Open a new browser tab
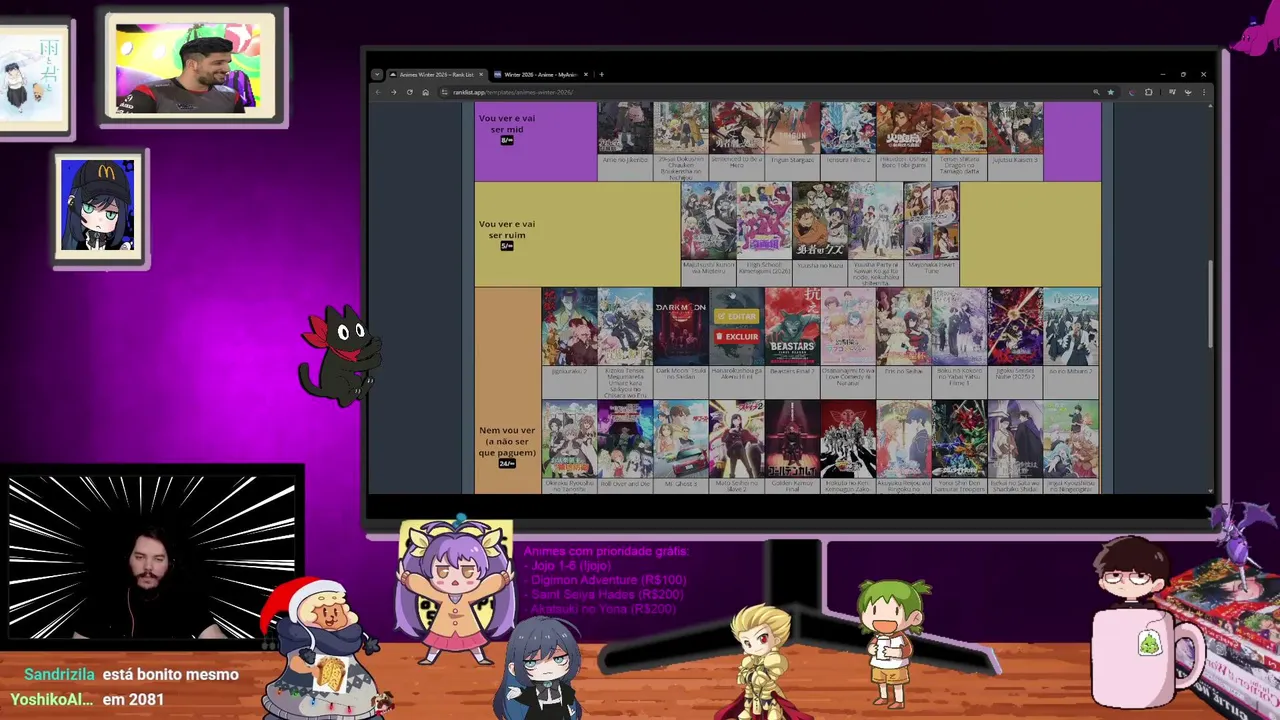1280x720 pixels. (601, 74)
